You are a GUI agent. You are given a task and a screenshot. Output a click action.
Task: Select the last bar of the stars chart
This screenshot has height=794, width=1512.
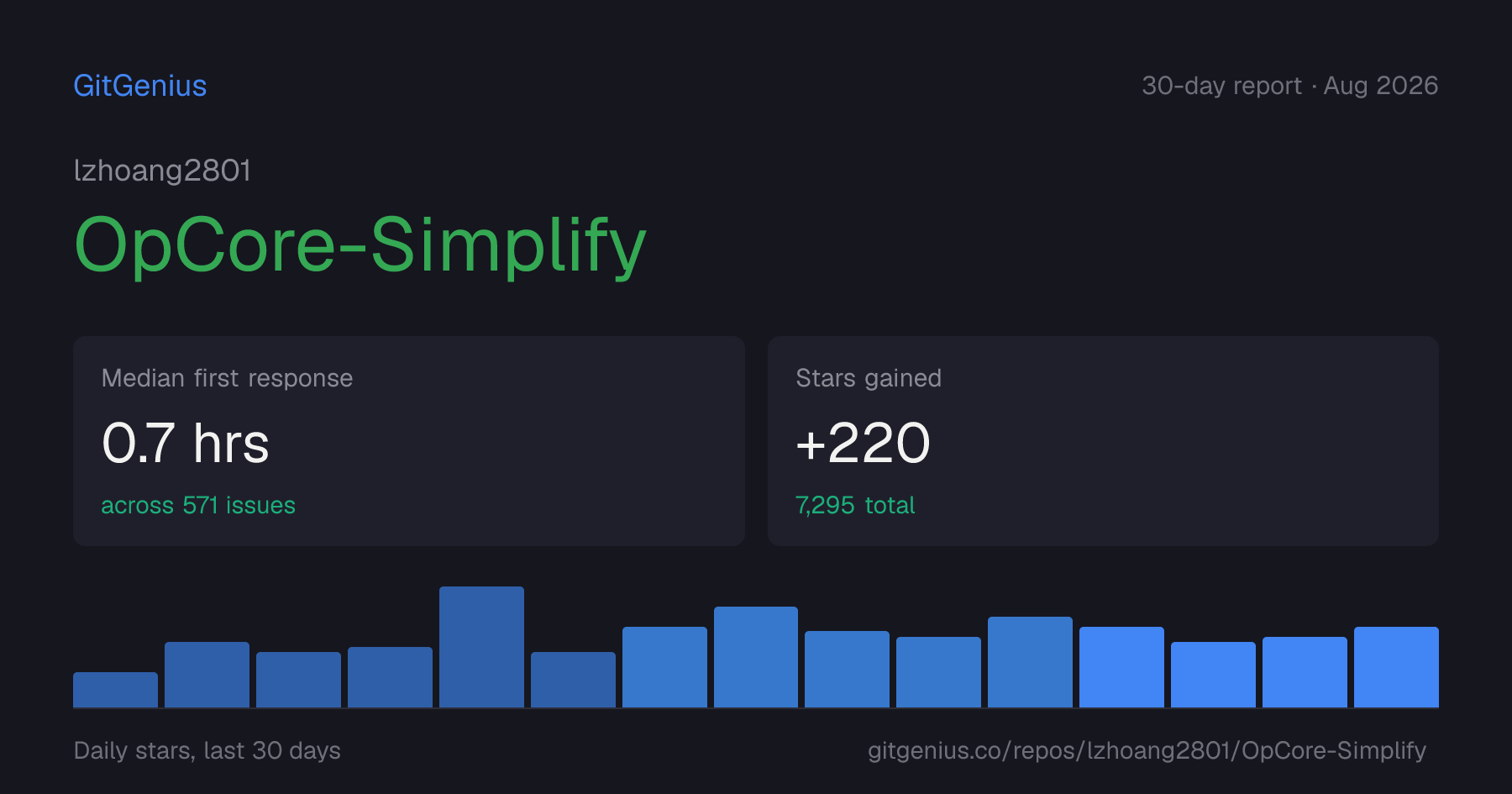pyautogui.click(x=1396, y=667)
